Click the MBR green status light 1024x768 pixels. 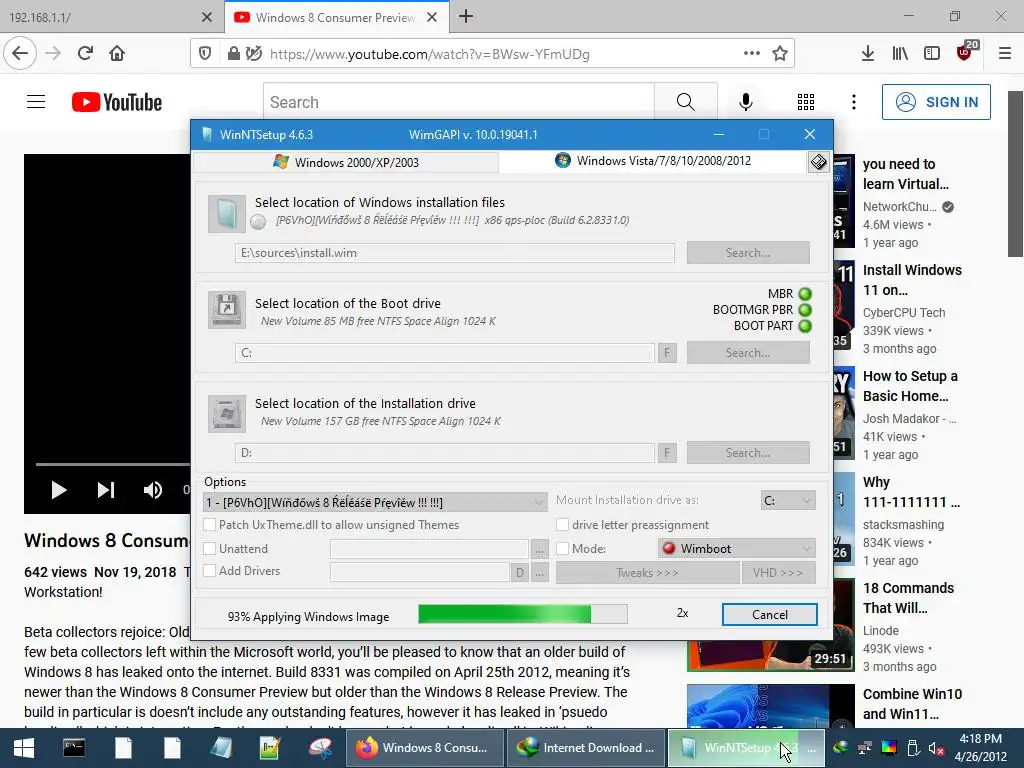[x=805, y=294]
